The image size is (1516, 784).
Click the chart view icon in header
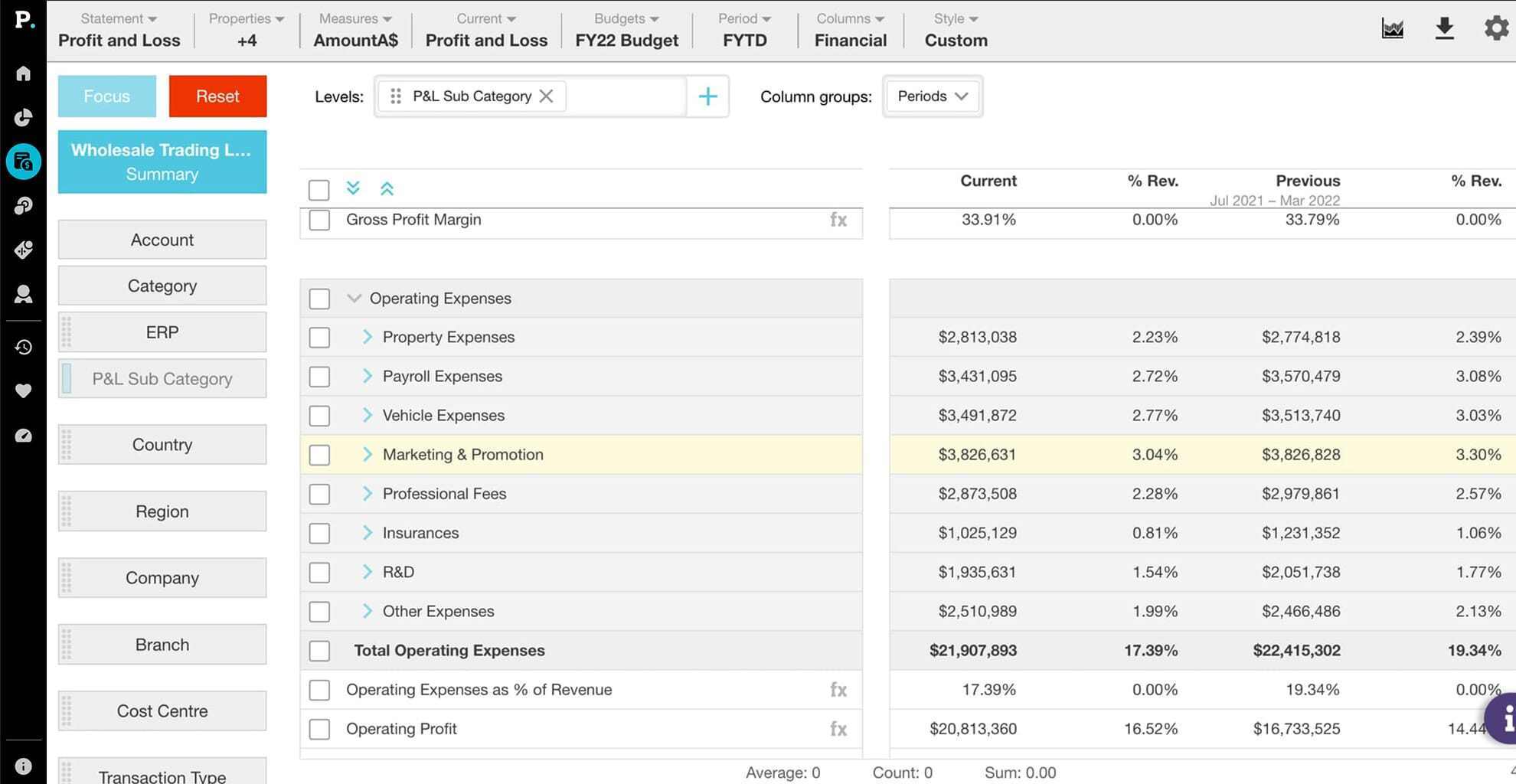(x=1392, y=29)
